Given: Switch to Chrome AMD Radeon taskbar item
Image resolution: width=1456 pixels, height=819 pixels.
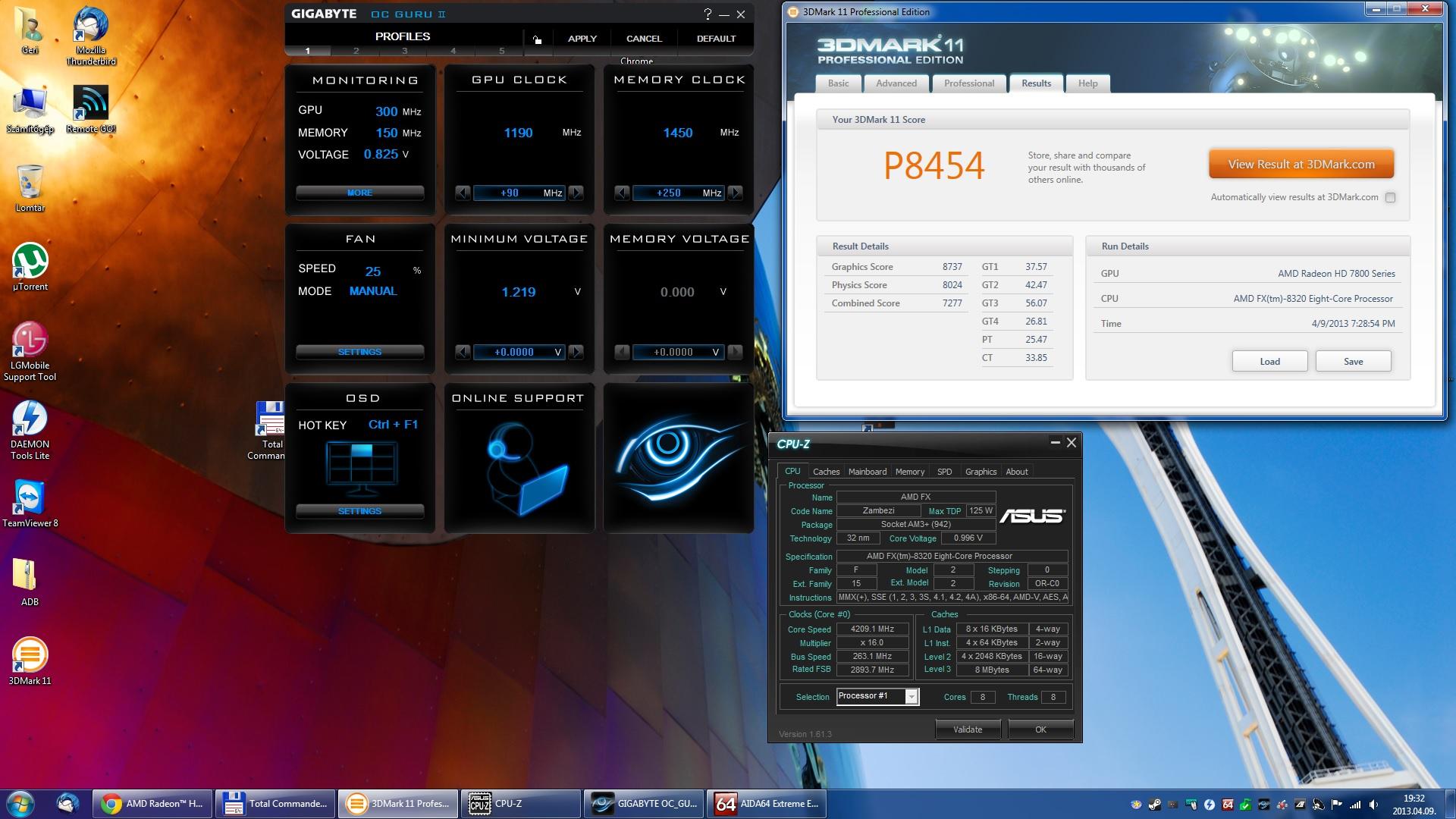Looking at the screenshot, I should pyautogui.click(x=152, y=804).
